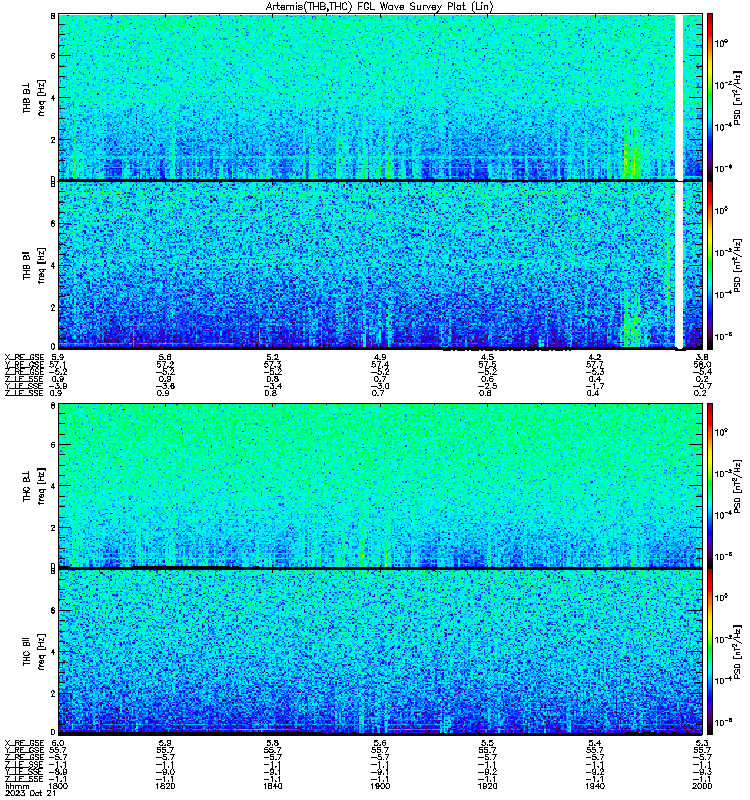
Task: Click the bright green burst near 1945 in THB B-perpendicular
Action: click(633, 156)
